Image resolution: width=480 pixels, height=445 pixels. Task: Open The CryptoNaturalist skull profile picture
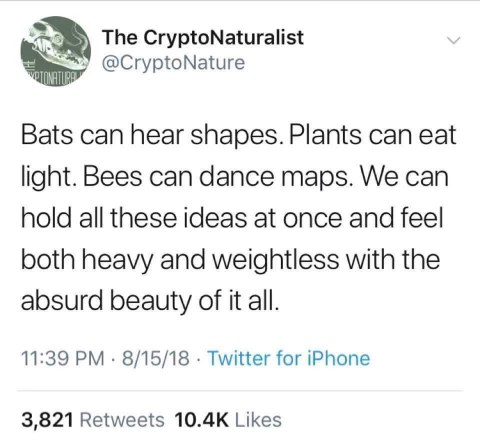tap(56, 51)
